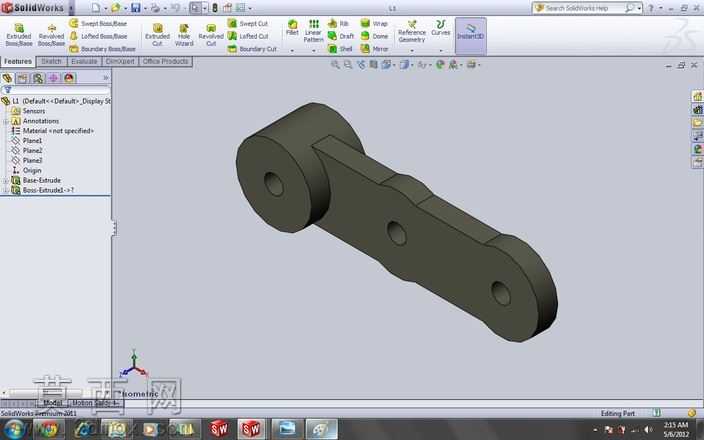Select the Linear Pattern tool

coord(313,31)
